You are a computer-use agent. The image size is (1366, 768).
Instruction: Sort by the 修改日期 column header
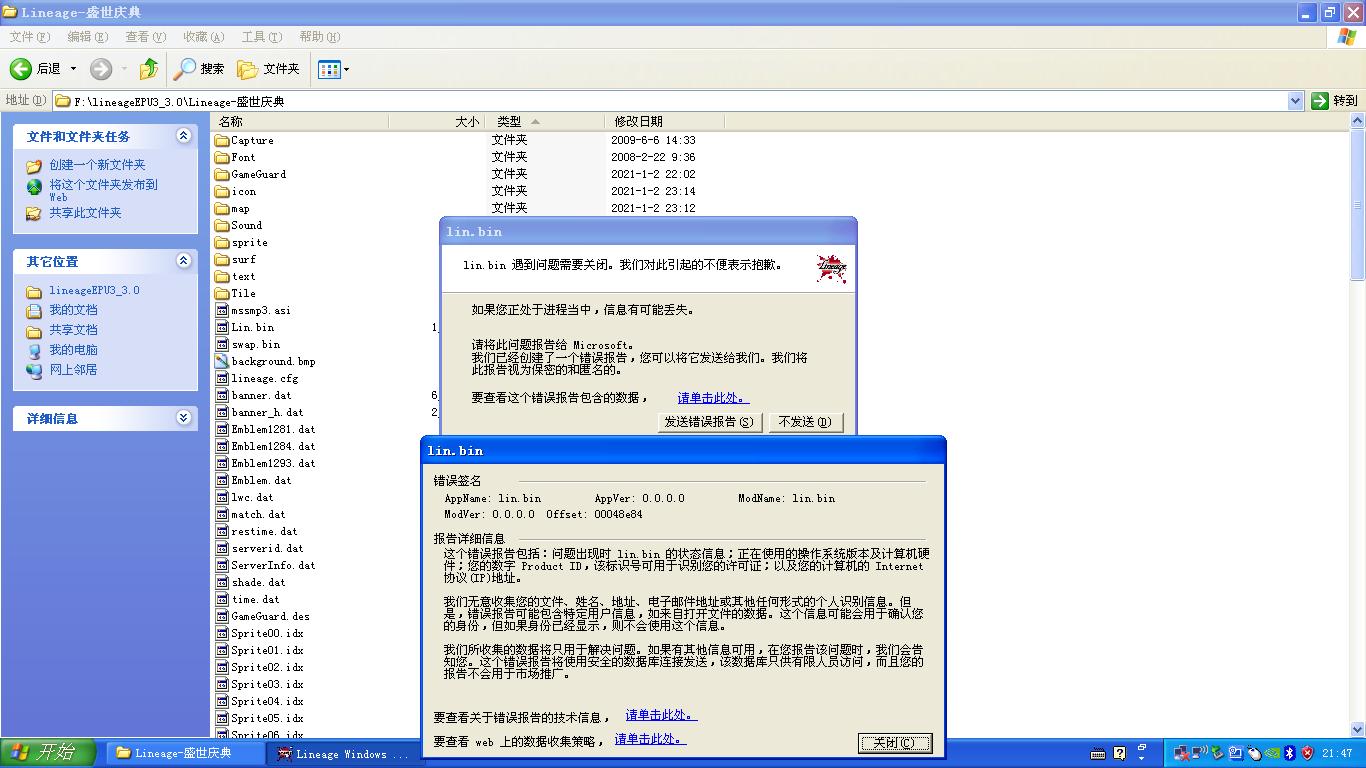(x=664, y=121)
